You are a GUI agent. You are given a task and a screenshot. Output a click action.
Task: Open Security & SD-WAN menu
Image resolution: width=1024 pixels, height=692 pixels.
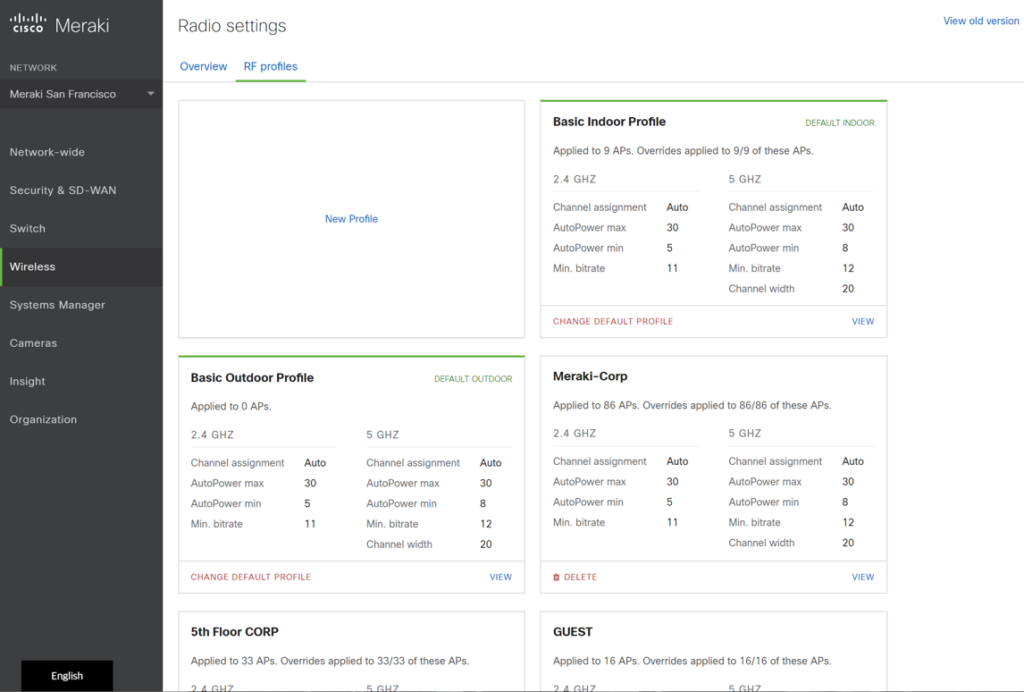pos(63,190)
